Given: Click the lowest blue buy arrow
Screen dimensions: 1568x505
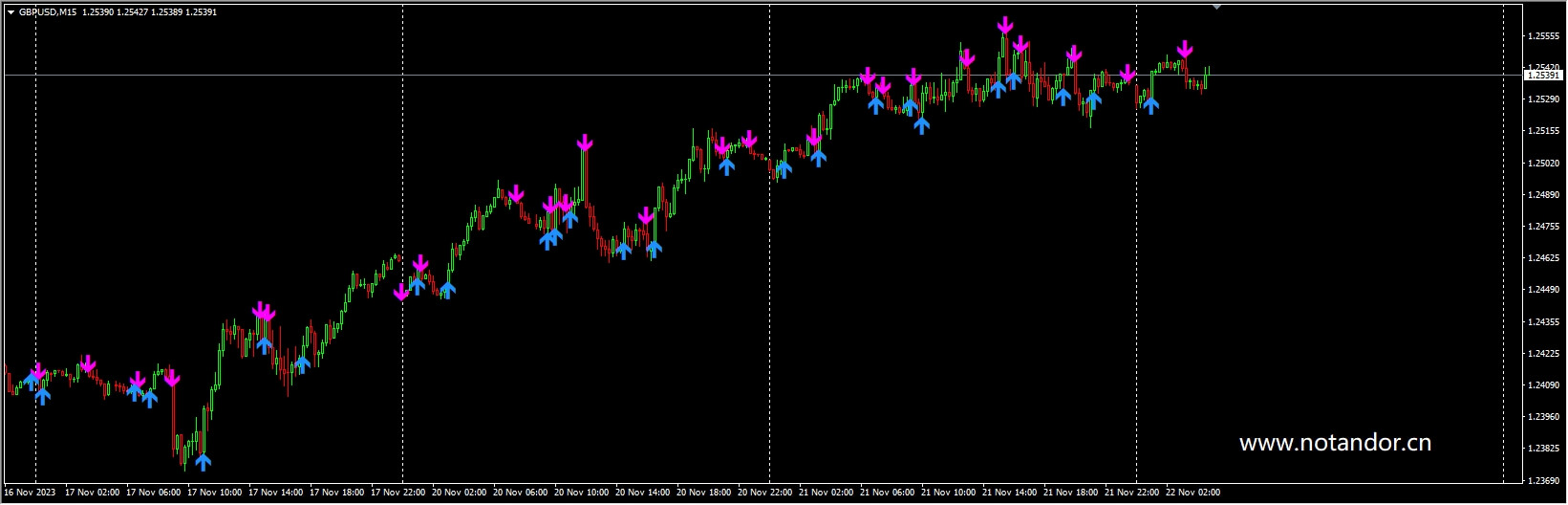Looking at the screenshot, I should [x=203, y=462].
